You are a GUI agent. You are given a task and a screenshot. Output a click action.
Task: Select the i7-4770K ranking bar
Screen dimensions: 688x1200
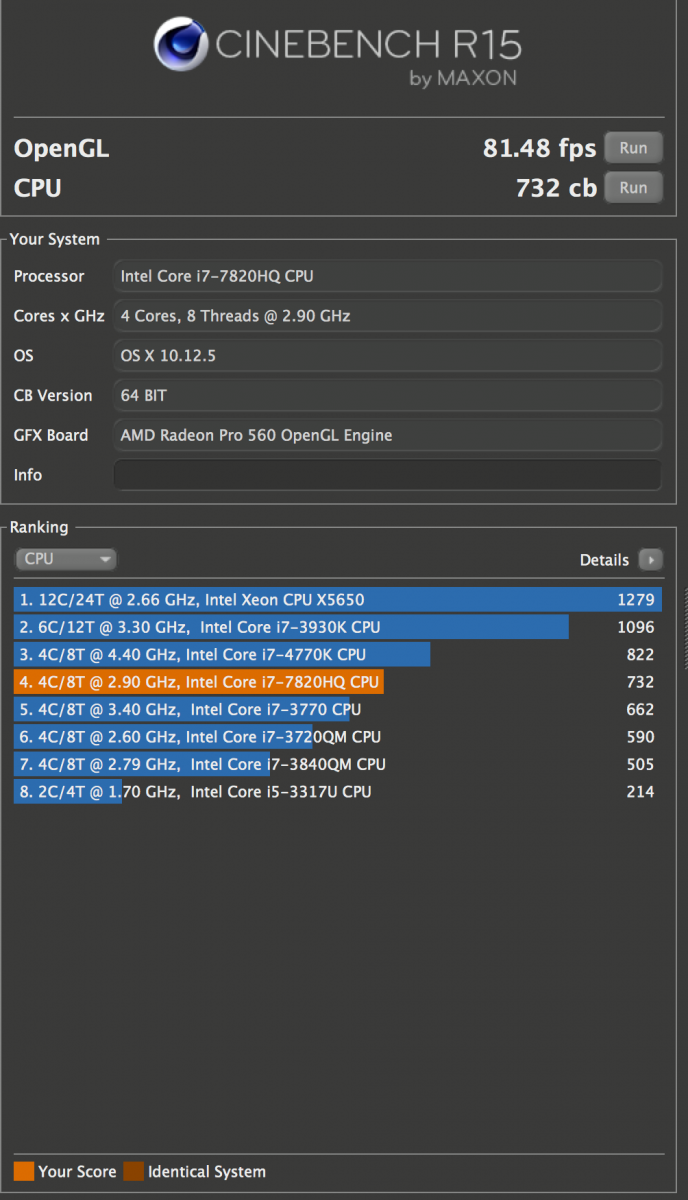pos(220,655)
